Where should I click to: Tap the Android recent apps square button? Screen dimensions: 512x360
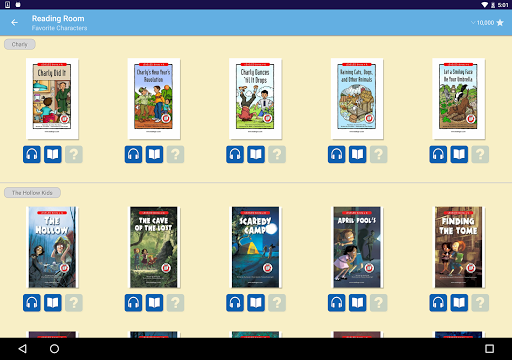point(489,349)
